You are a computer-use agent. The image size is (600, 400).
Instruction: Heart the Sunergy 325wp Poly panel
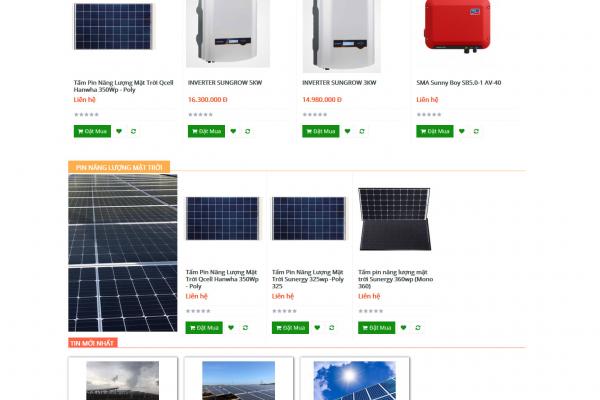318,327
